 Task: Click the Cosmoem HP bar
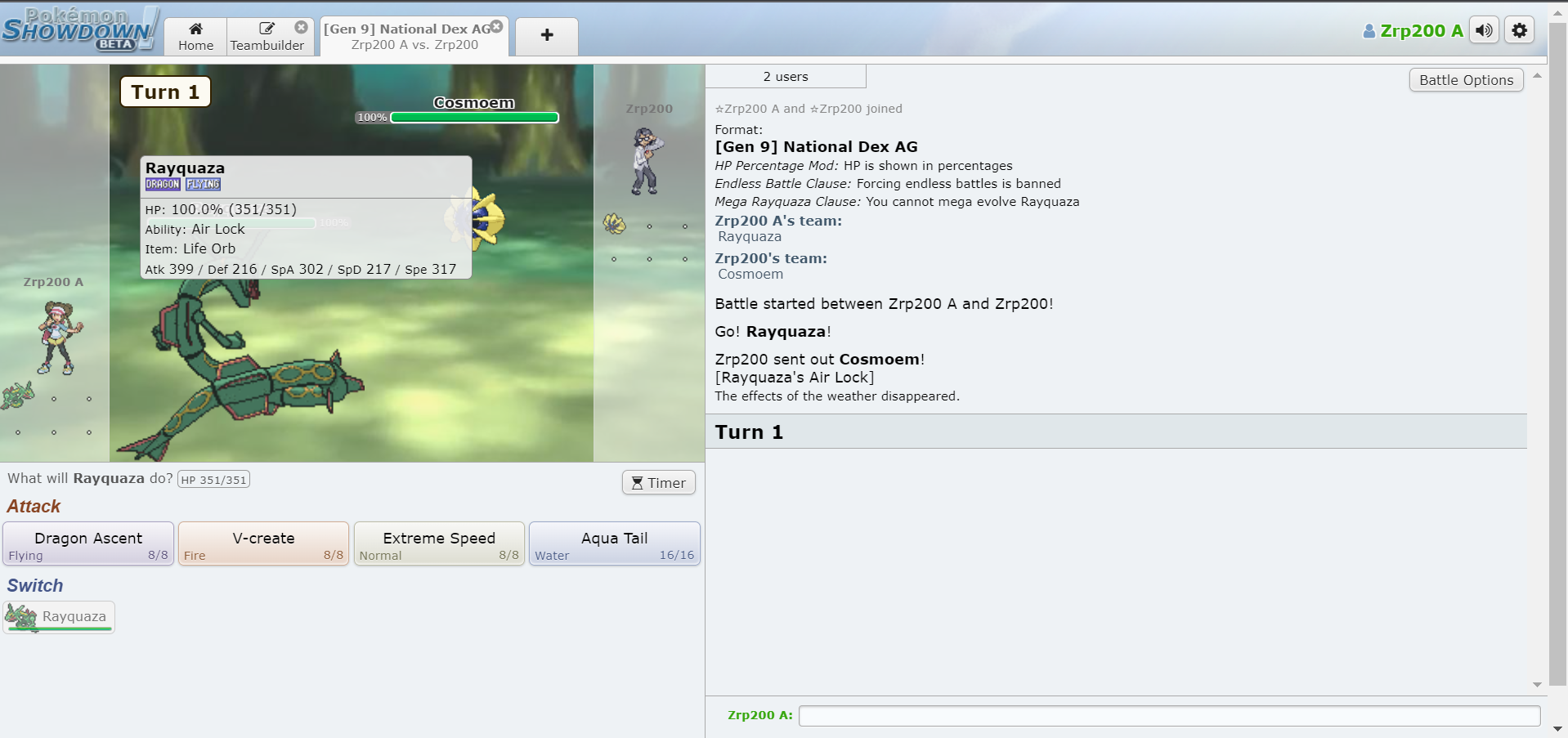[474, 118]
